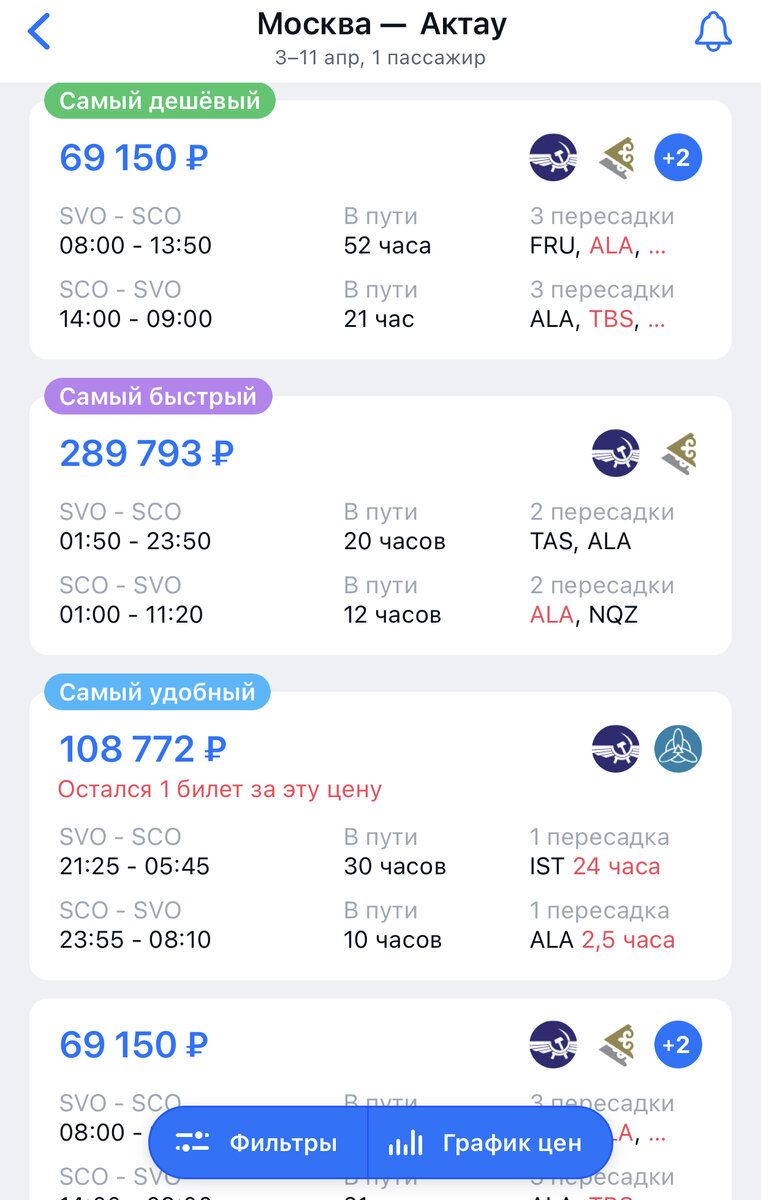Open the 108 772 ₽ ticket offer

click(380, 836)
